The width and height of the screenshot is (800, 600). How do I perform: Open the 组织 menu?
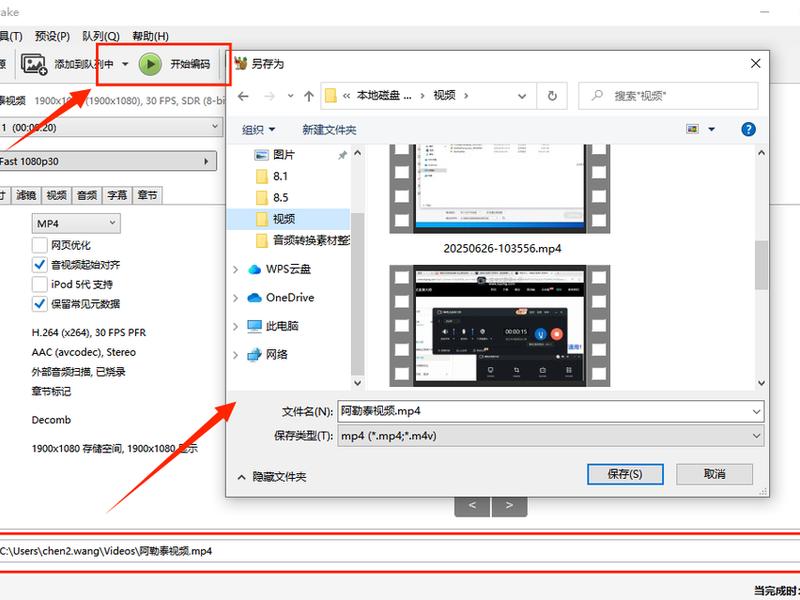coord(258,130)
